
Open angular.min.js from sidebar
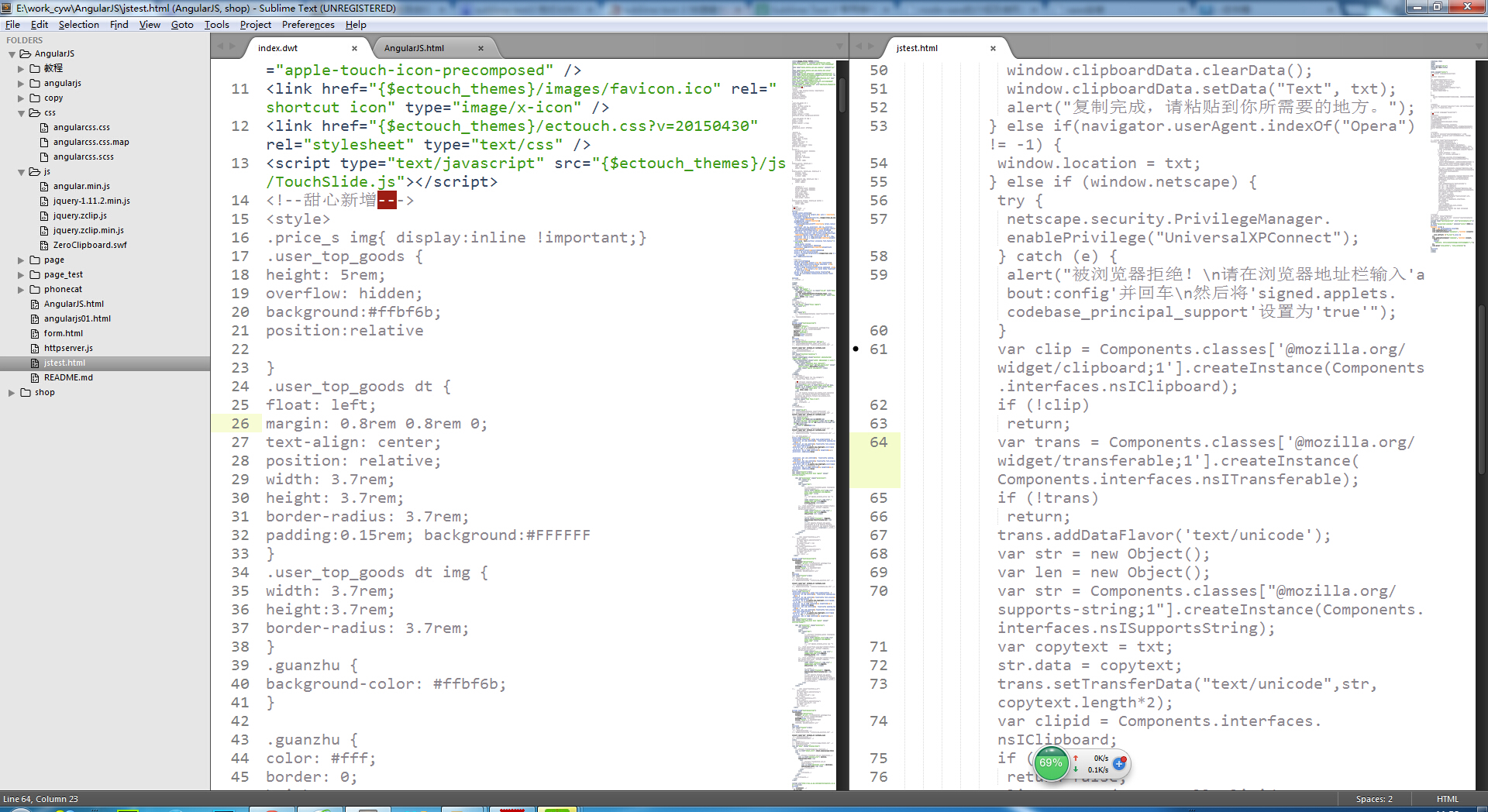pos(81,187)
